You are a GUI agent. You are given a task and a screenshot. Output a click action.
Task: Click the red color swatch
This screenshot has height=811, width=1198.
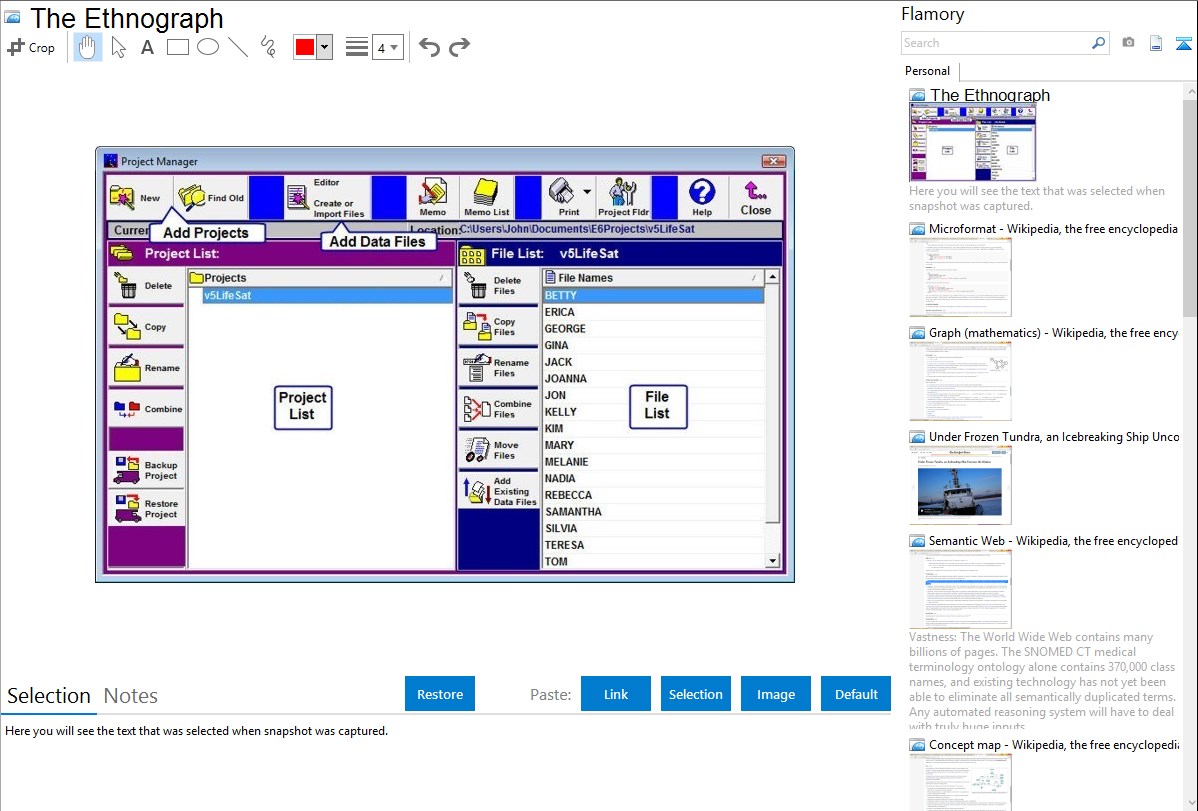(x=305, y=47)
